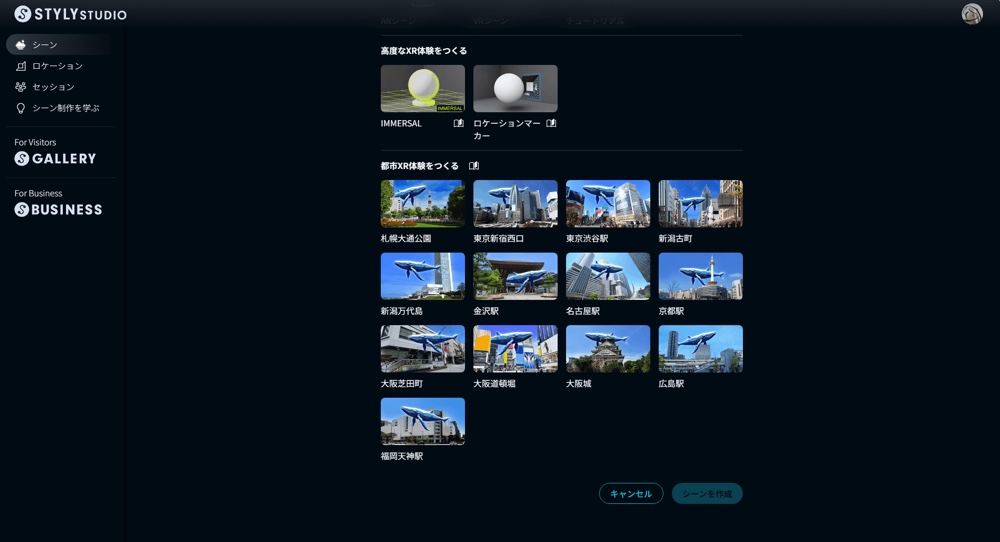Screen dimensions: 1000x542
Task: Open help link icon beside 都市XR体験をつくる
Action: [x=474, y=166]
